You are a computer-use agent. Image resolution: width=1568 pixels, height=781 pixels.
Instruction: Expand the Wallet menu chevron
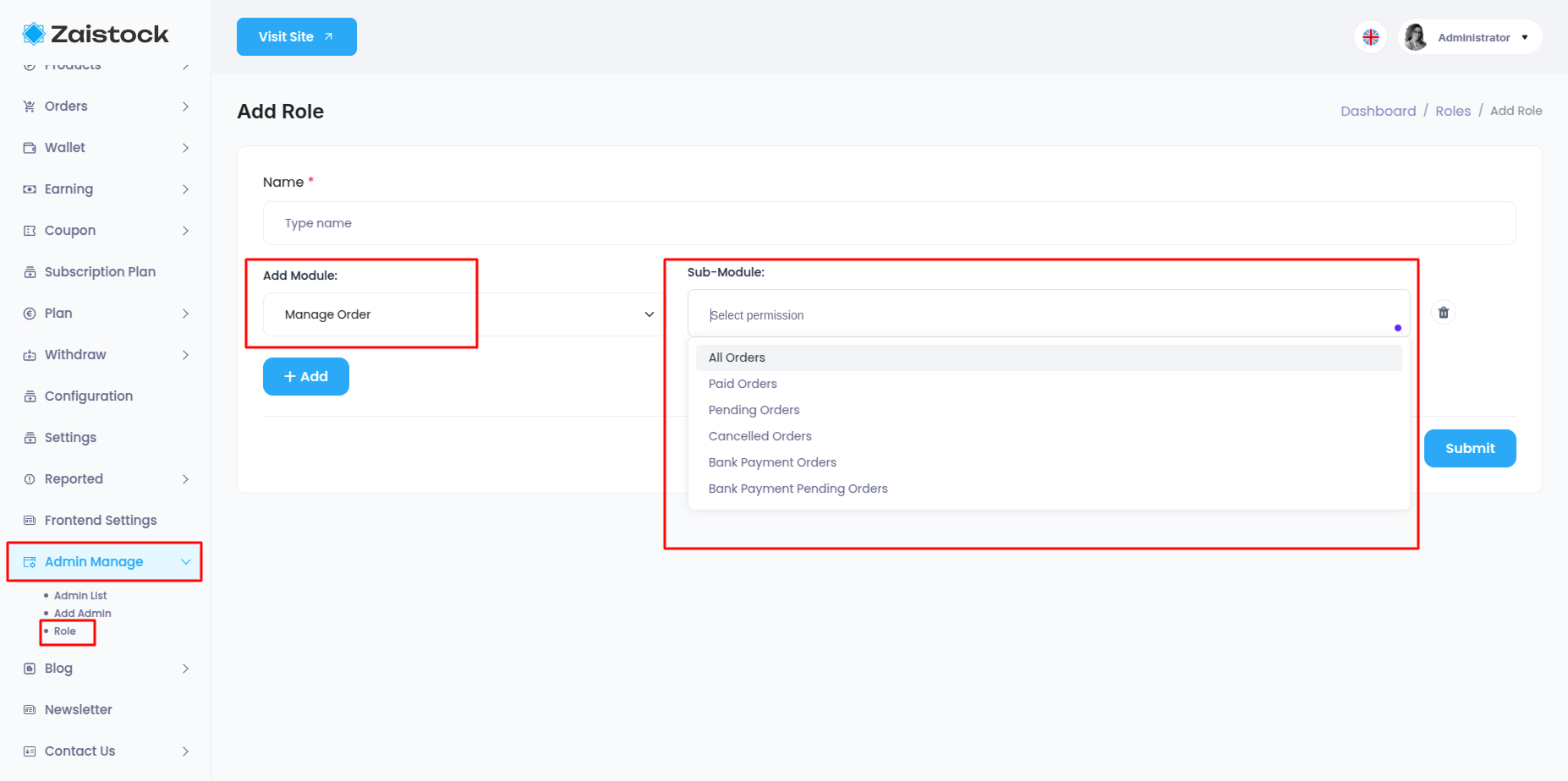pos(185,148)
